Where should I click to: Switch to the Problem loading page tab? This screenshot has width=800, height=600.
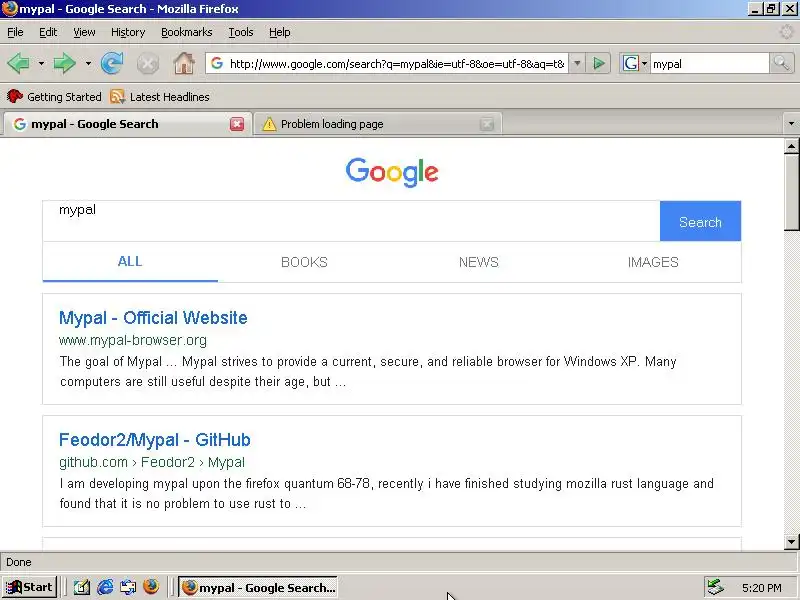pyautogui.click(x=378, y=124)
